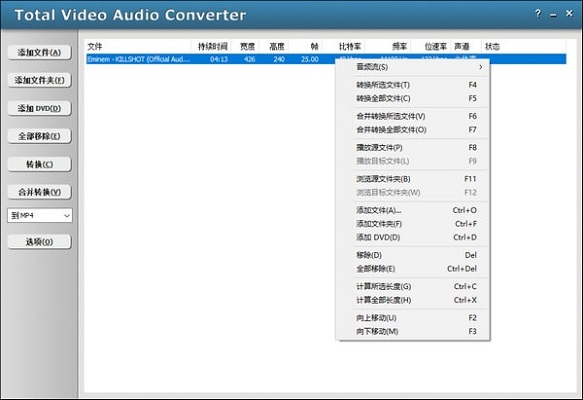This screenshot has width=583, height=400.
Task: Click the 25.00 frame rate cell
Action: pos(310,59)
